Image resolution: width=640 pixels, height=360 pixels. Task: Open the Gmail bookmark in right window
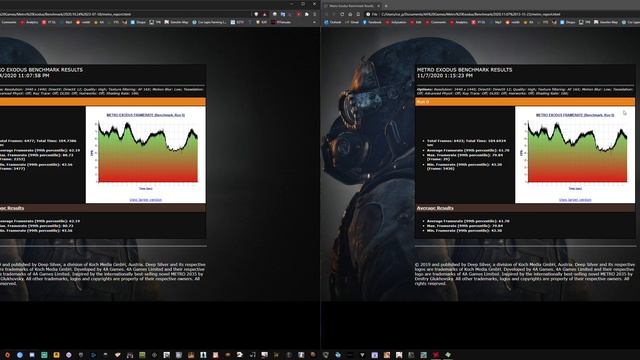[x=352, y=22]
